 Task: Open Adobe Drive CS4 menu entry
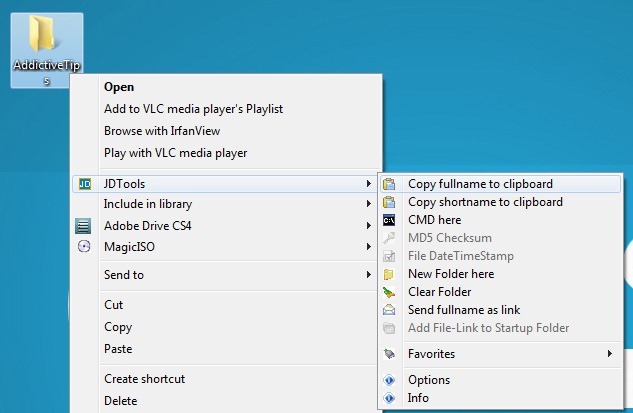click(224, 226)
